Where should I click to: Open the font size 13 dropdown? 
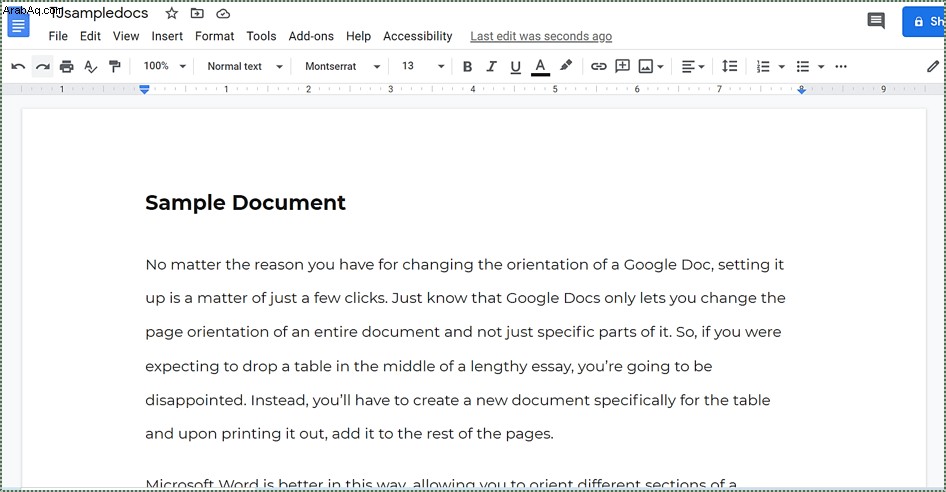423,66
